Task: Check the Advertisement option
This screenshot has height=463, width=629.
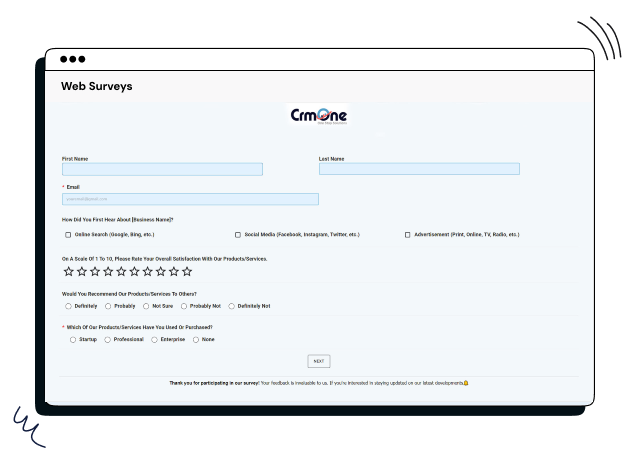Action: 408,235
